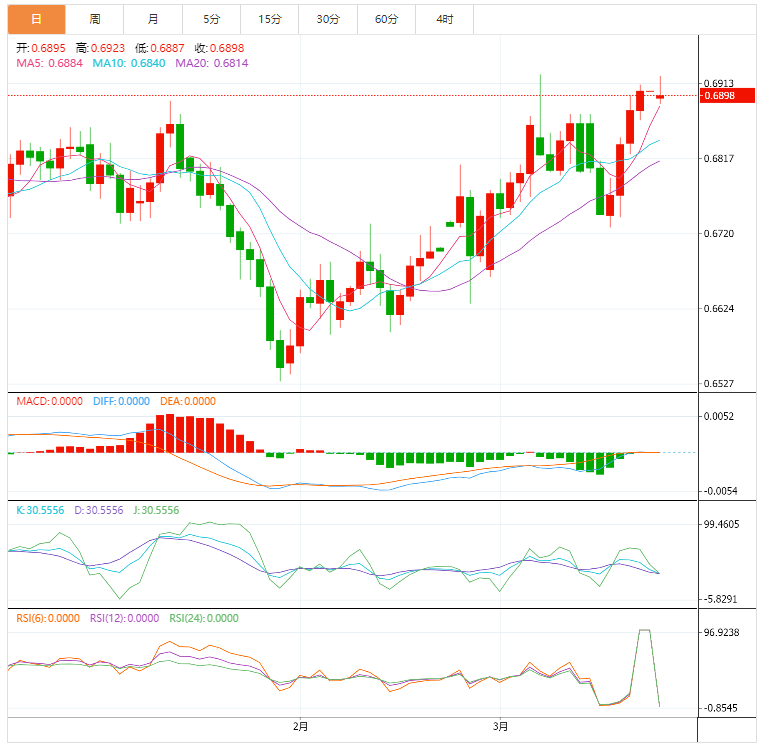Image resolution: width=766 pixels, height=754 pixels.
Task: Click the 0.0052 MACD axis label
Action: click(719, 416)
